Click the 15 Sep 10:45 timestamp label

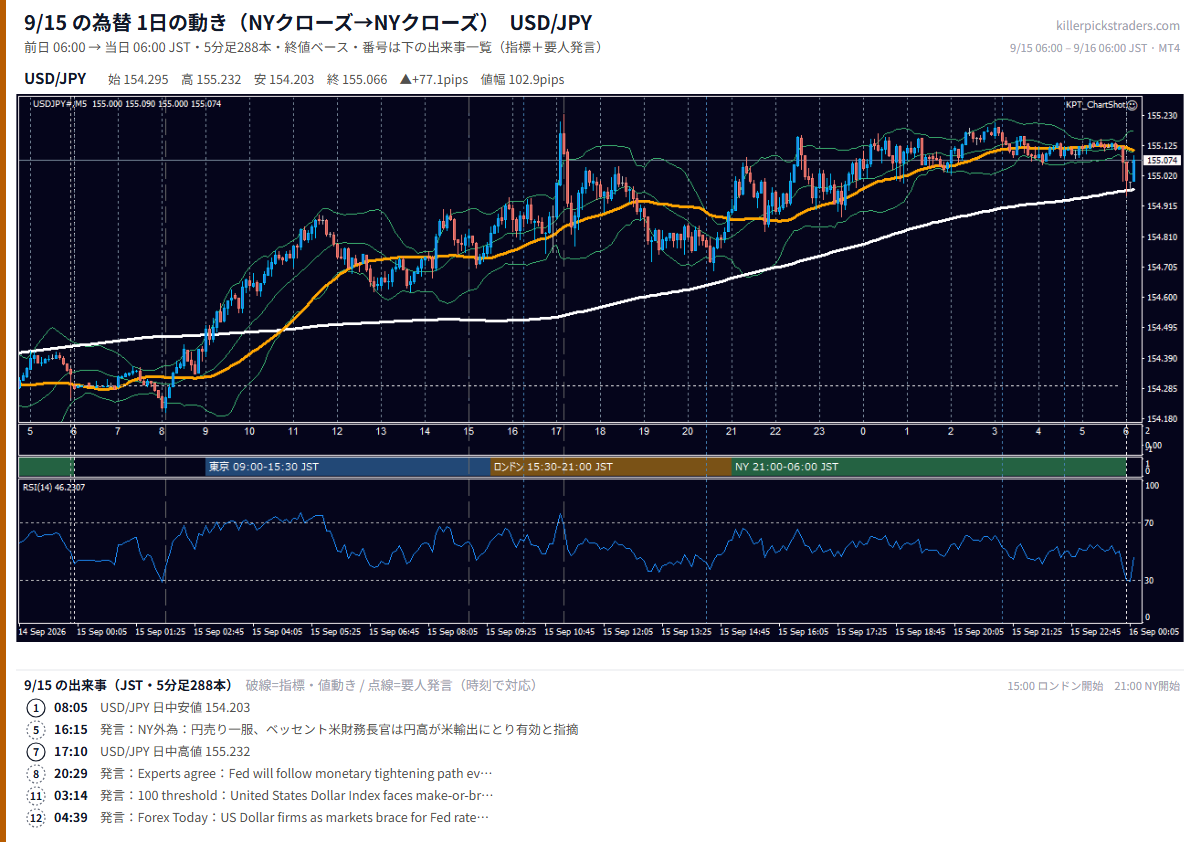570,632
